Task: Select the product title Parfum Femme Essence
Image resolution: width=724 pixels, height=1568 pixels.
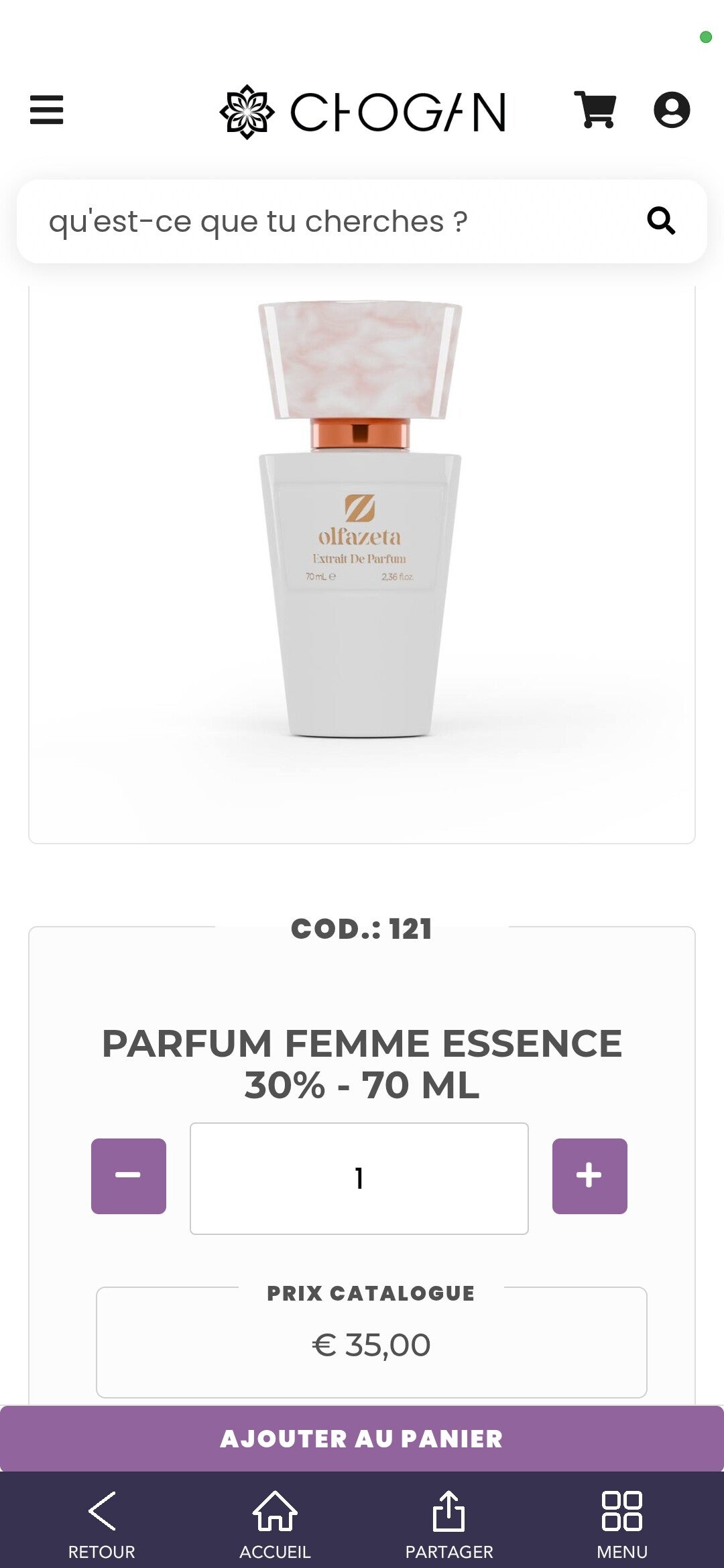Action: click(x=362, y=1064)
